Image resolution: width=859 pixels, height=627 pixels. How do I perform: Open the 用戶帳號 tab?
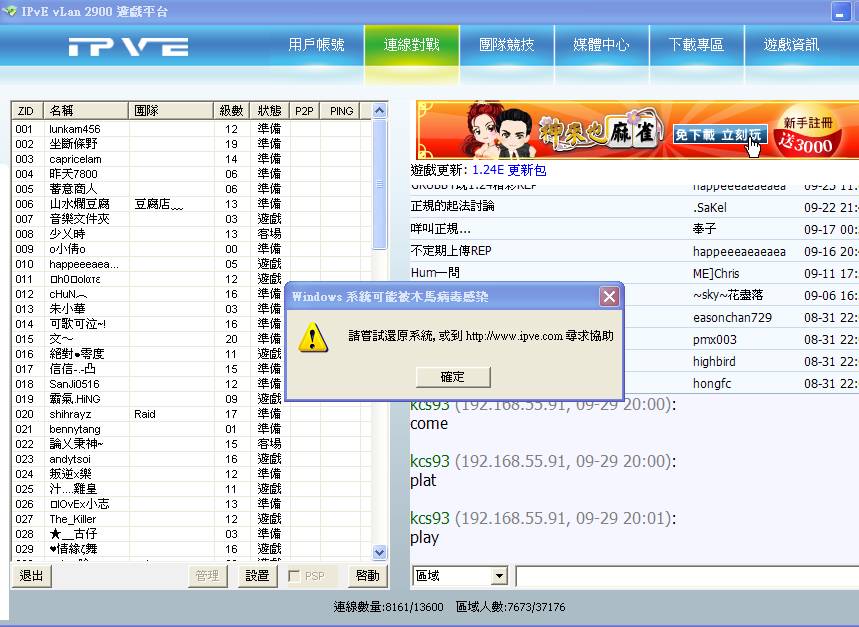click(316, 44)
